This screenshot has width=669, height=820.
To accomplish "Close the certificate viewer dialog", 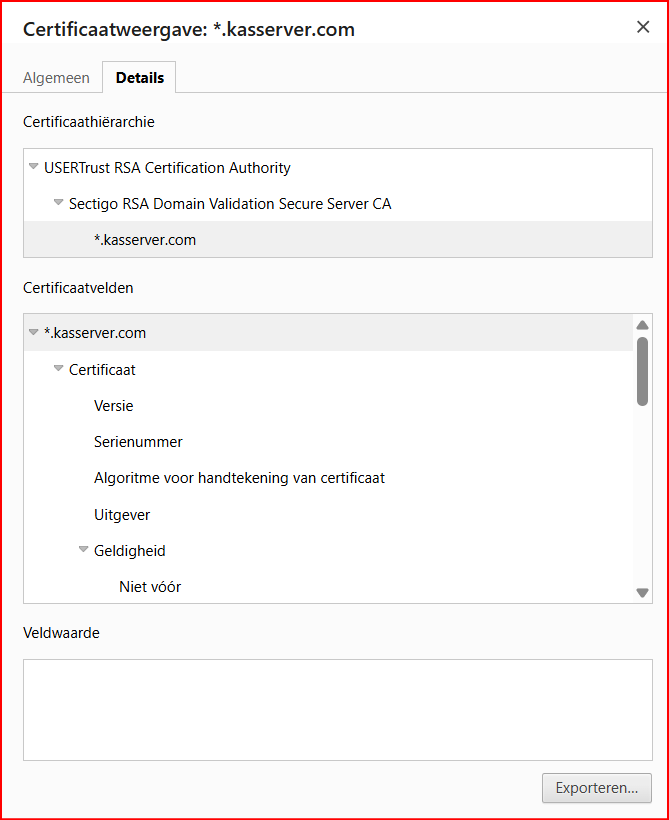I will coord(643,27).
